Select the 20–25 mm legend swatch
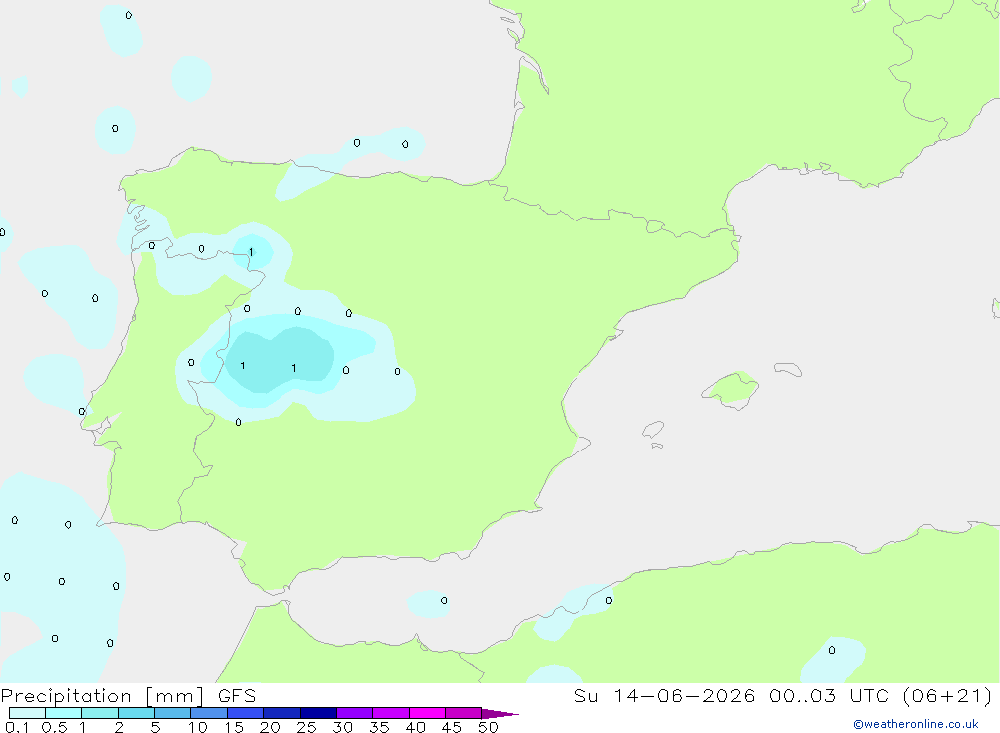This screenshot has height=733, width=1000. click(x=282, y=713)
